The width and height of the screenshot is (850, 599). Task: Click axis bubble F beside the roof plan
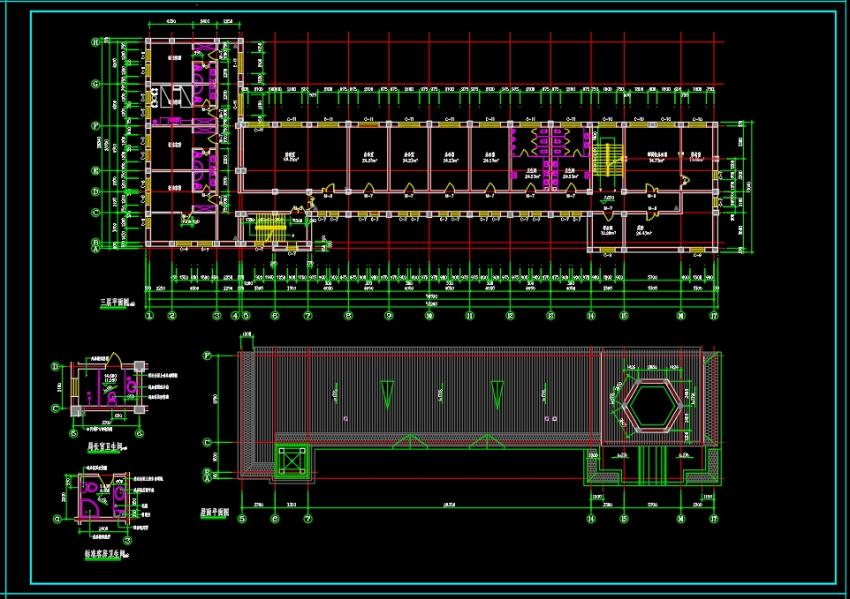(207, 356)
